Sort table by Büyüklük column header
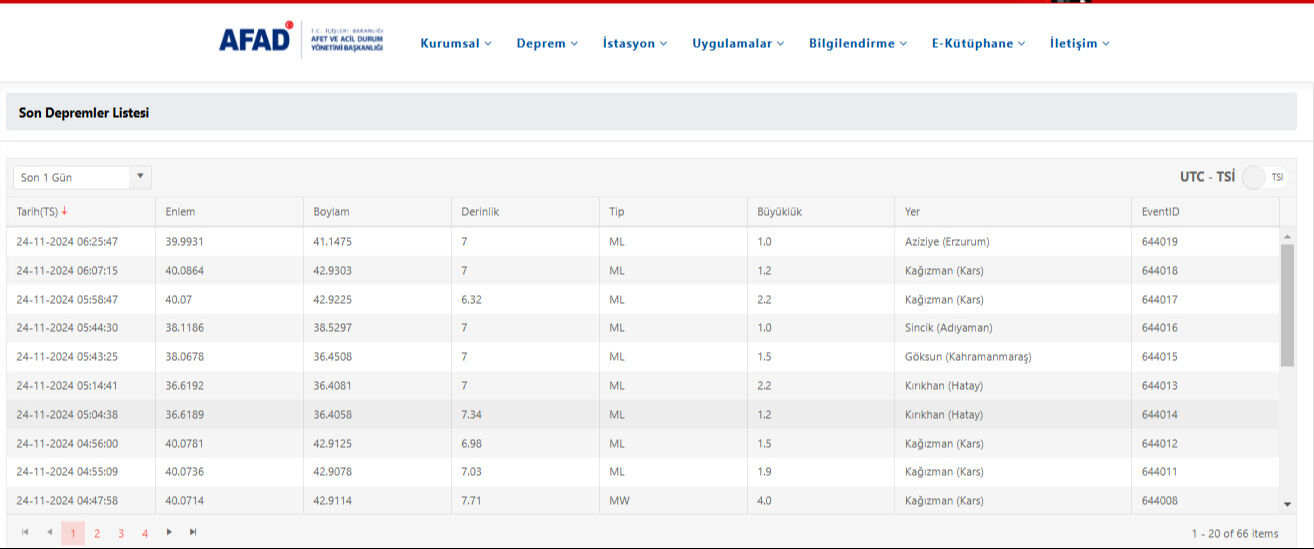Image resolution: width=1314 pixels, height=549 pixels. point(780,212)
